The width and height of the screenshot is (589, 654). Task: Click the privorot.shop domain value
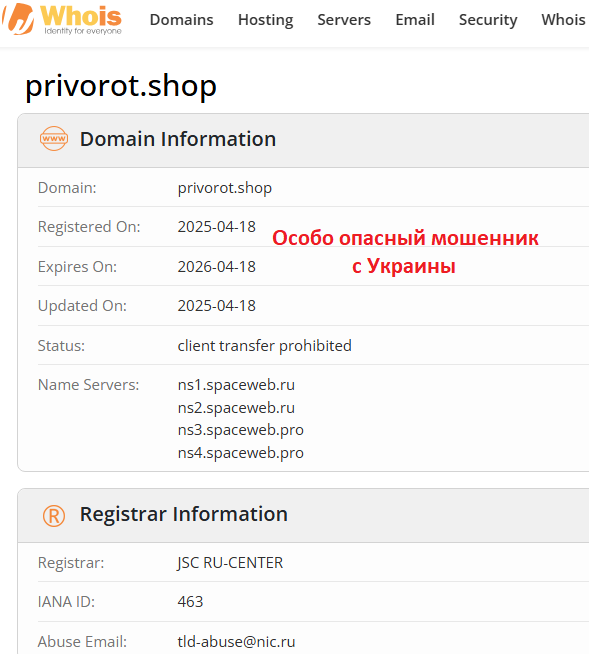point(225,188)
